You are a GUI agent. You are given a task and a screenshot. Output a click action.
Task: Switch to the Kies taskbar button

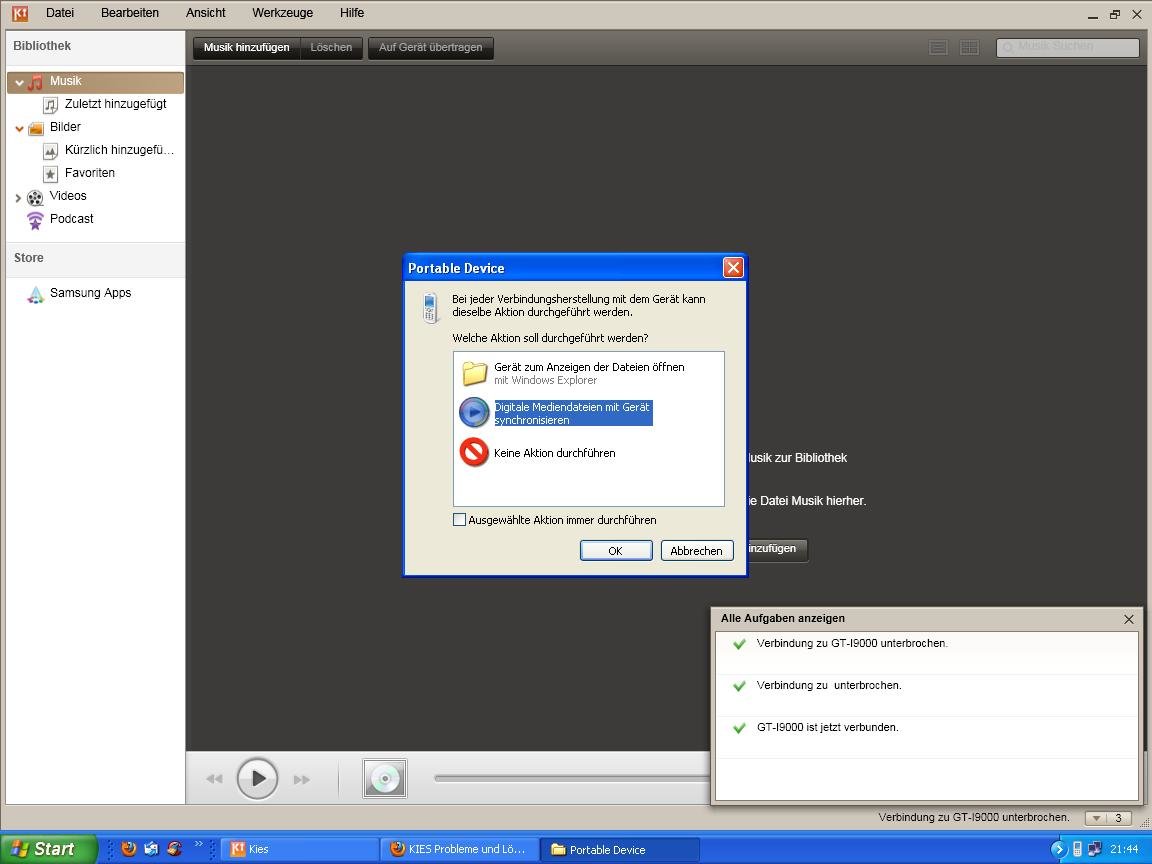coord(299,849)
